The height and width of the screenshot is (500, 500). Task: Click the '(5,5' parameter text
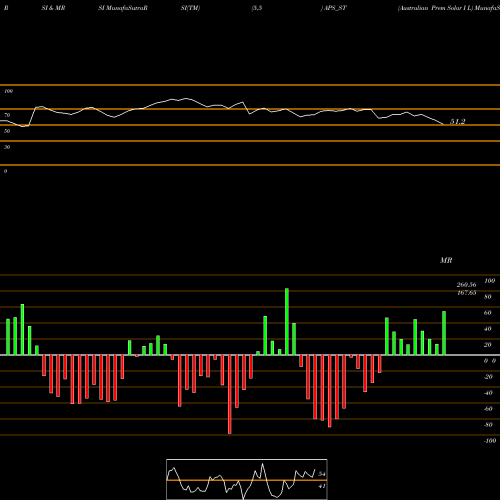(x=257, y=8)
